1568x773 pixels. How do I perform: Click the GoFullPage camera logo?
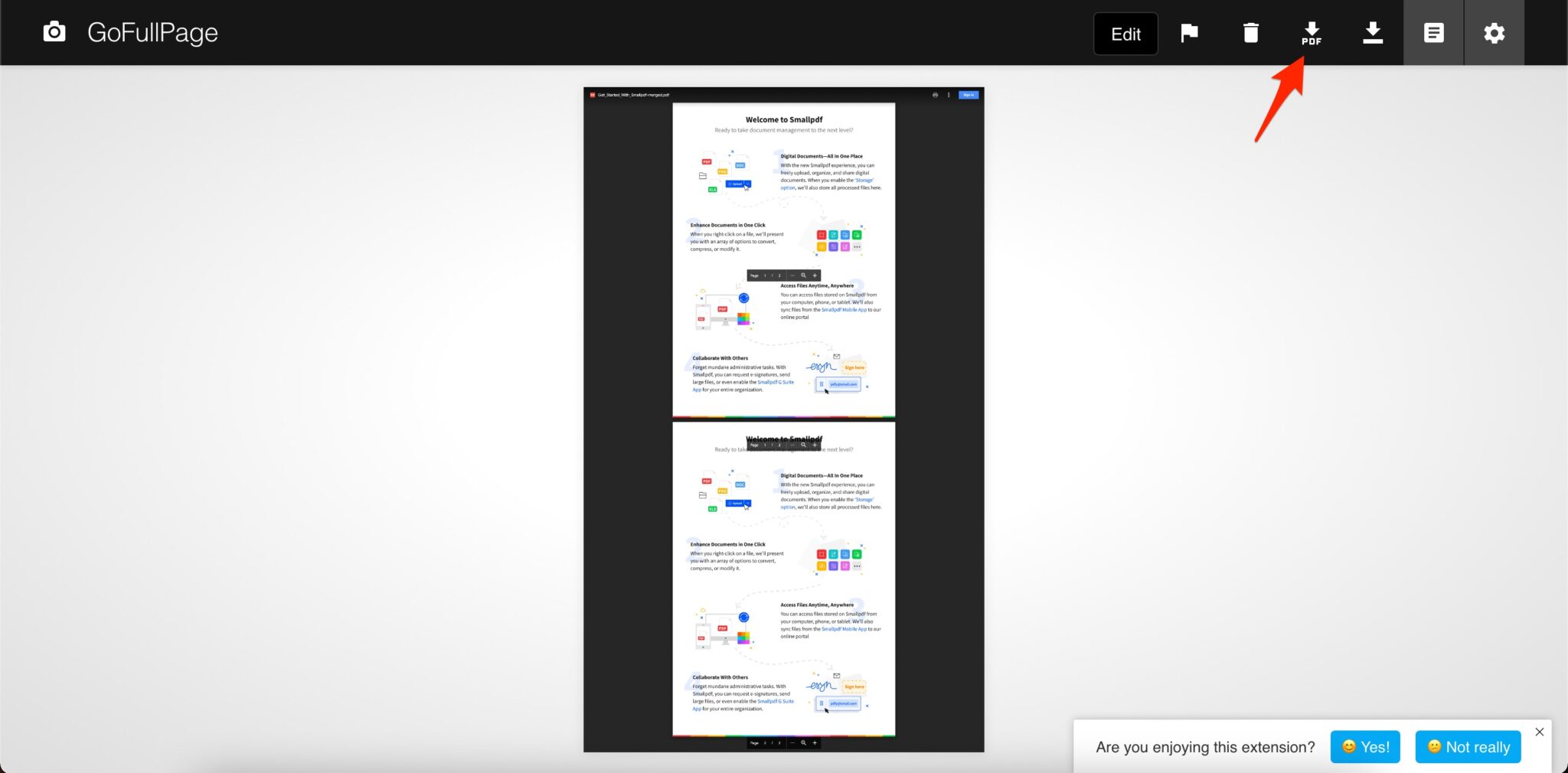tap(54, 31)
